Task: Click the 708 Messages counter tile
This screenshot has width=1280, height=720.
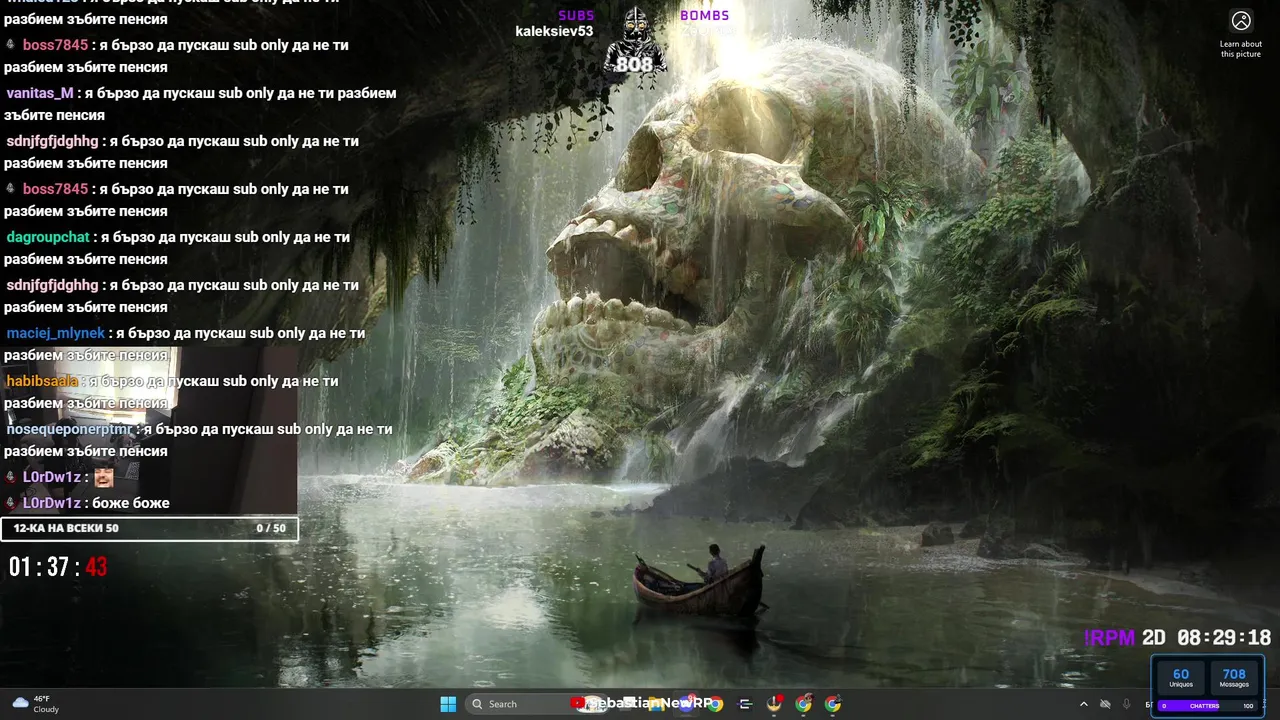Action: tap(1234, 678)
